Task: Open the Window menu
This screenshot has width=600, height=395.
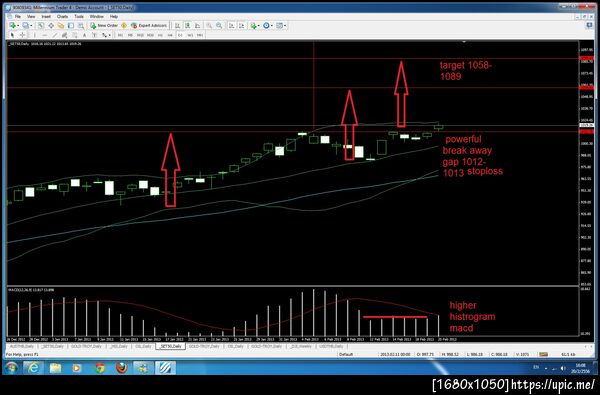Action: point(96,16)
